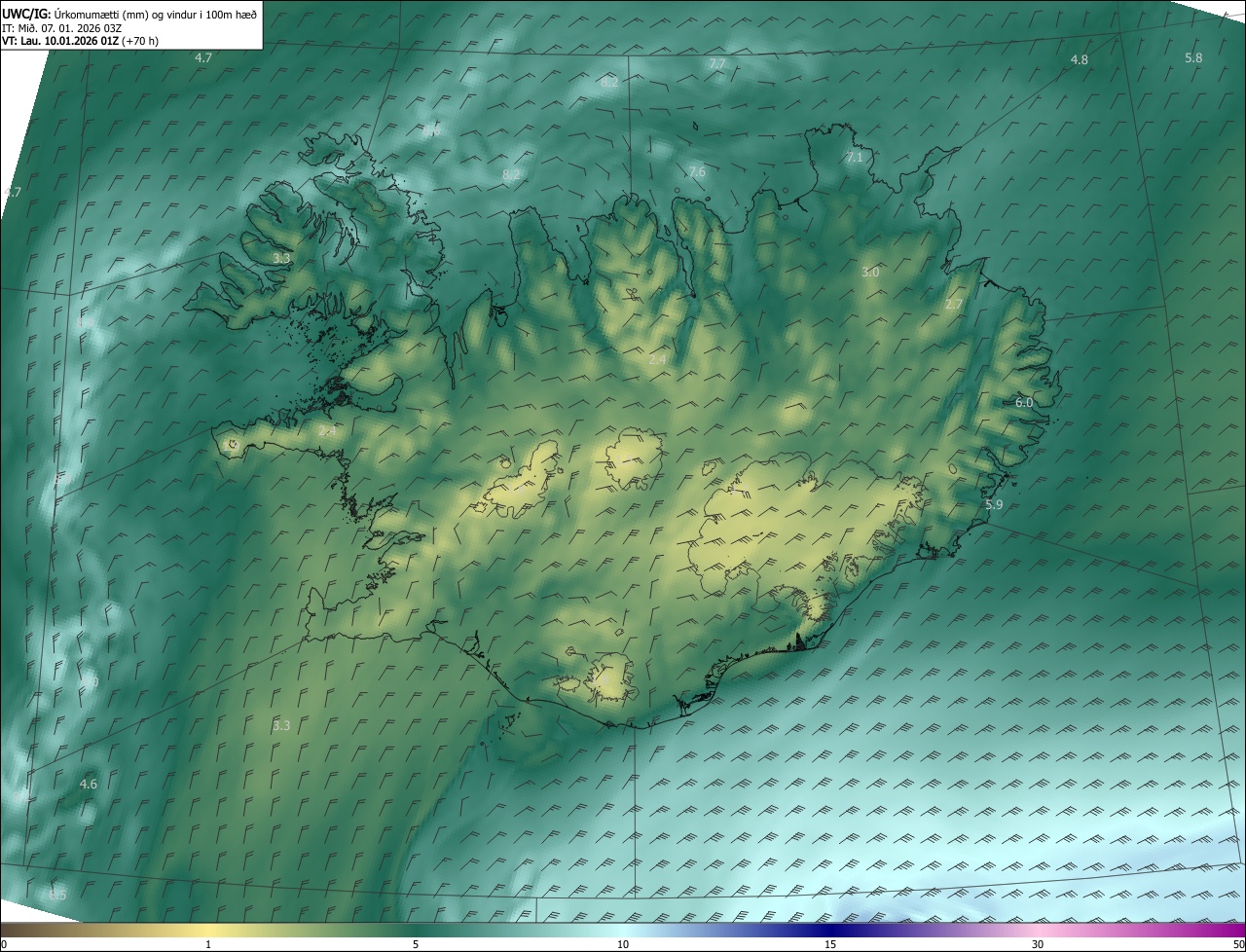Click the colorbar tick label '1'
The width and height of the screenshot is (1246, 952).
coord(208,944)
